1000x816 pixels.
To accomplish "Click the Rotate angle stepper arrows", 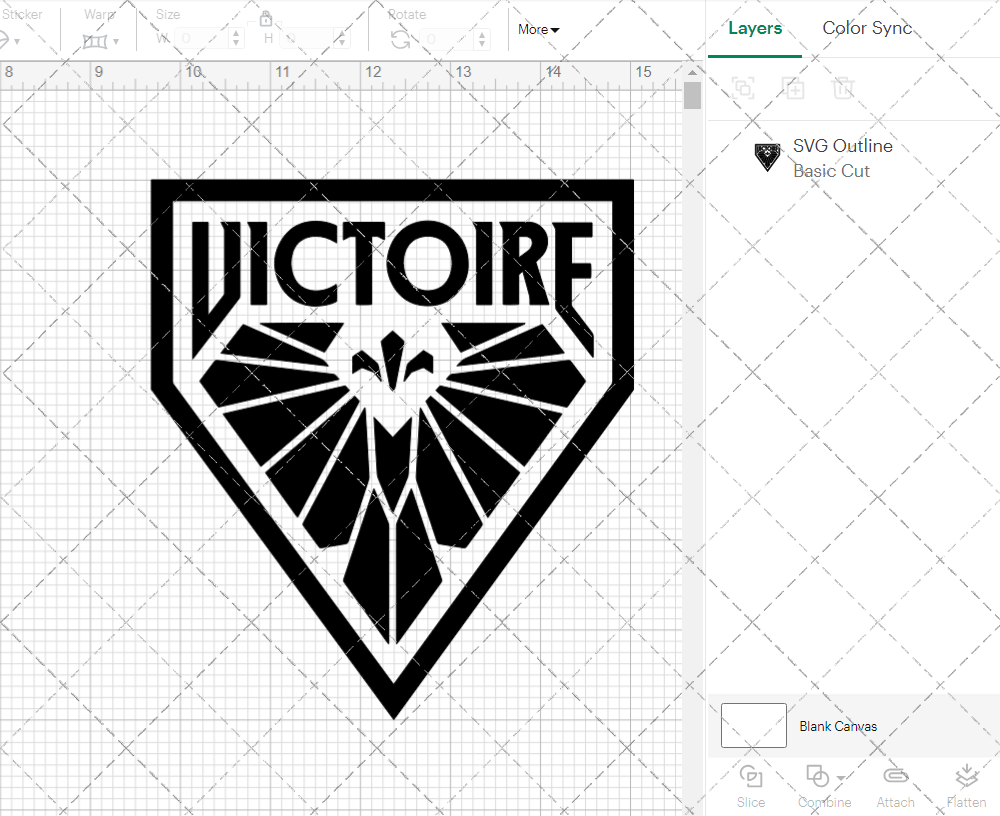I will [483, 39].
